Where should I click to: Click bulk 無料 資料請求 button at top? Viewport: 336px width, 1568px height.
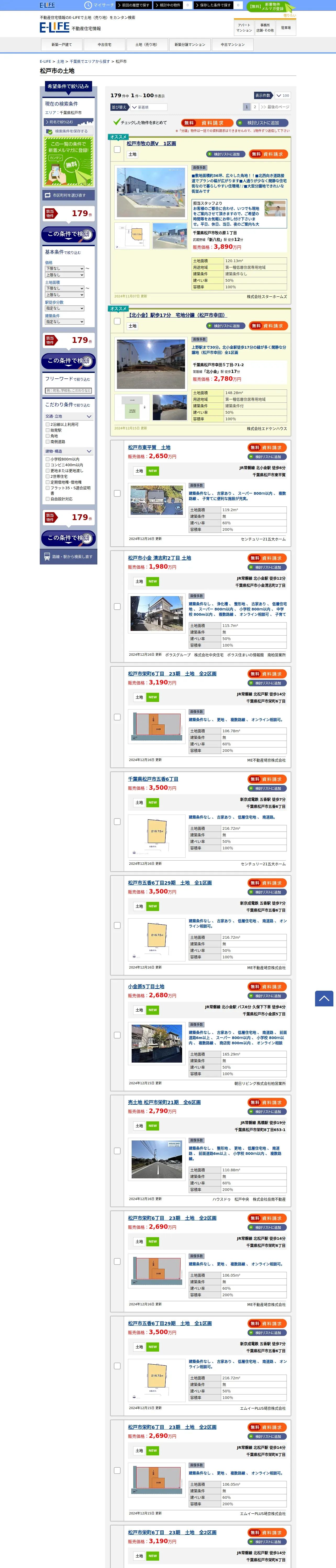click(207, 123)
